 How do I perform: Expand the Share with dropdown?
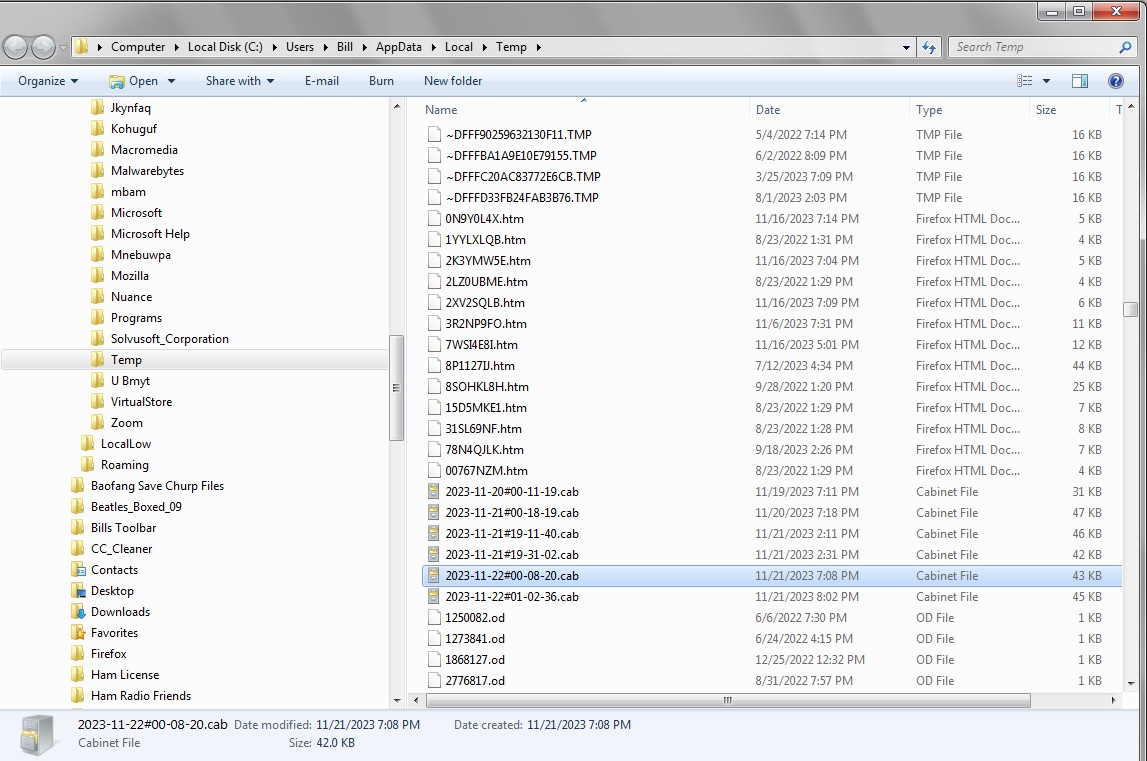[239, 81]
